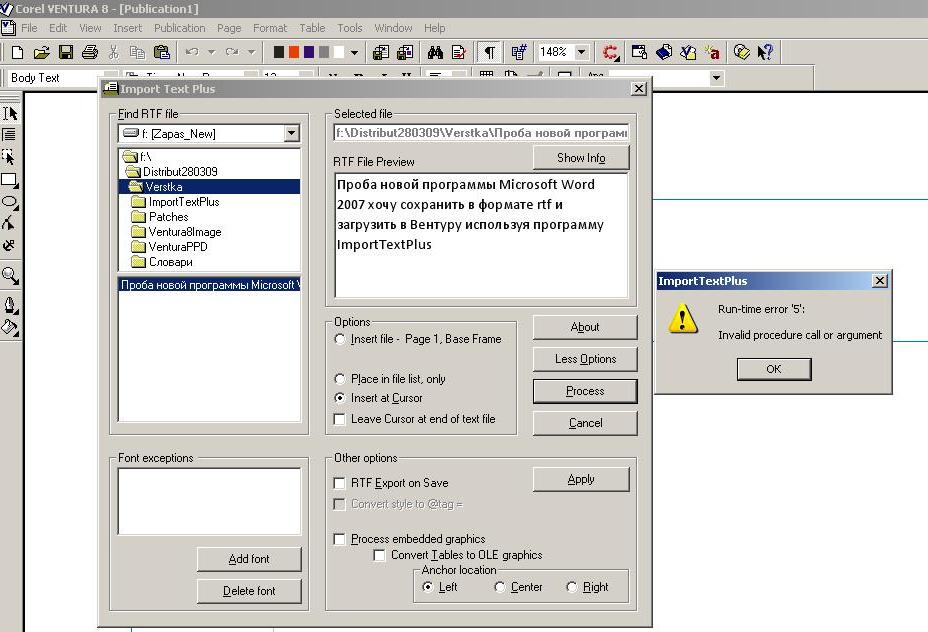
Task: Open the Tools menu
Action: coord(349,28)
